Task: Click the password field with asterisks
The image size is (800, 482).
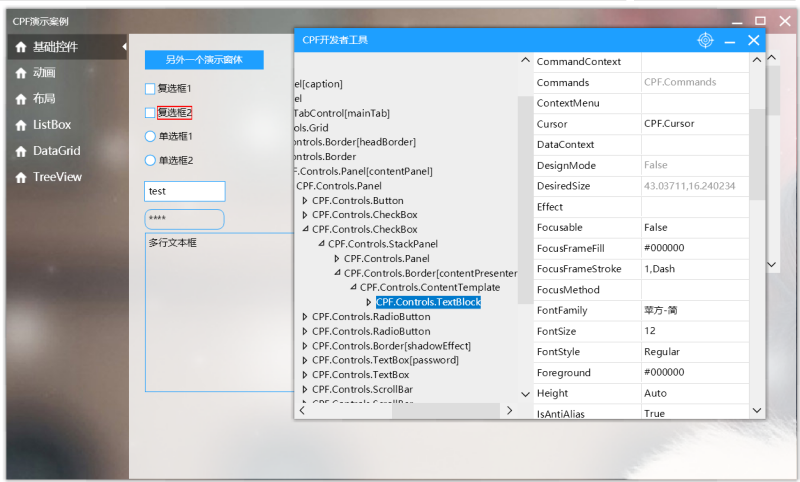Action: pyautogui.click(x=185, y=219)
